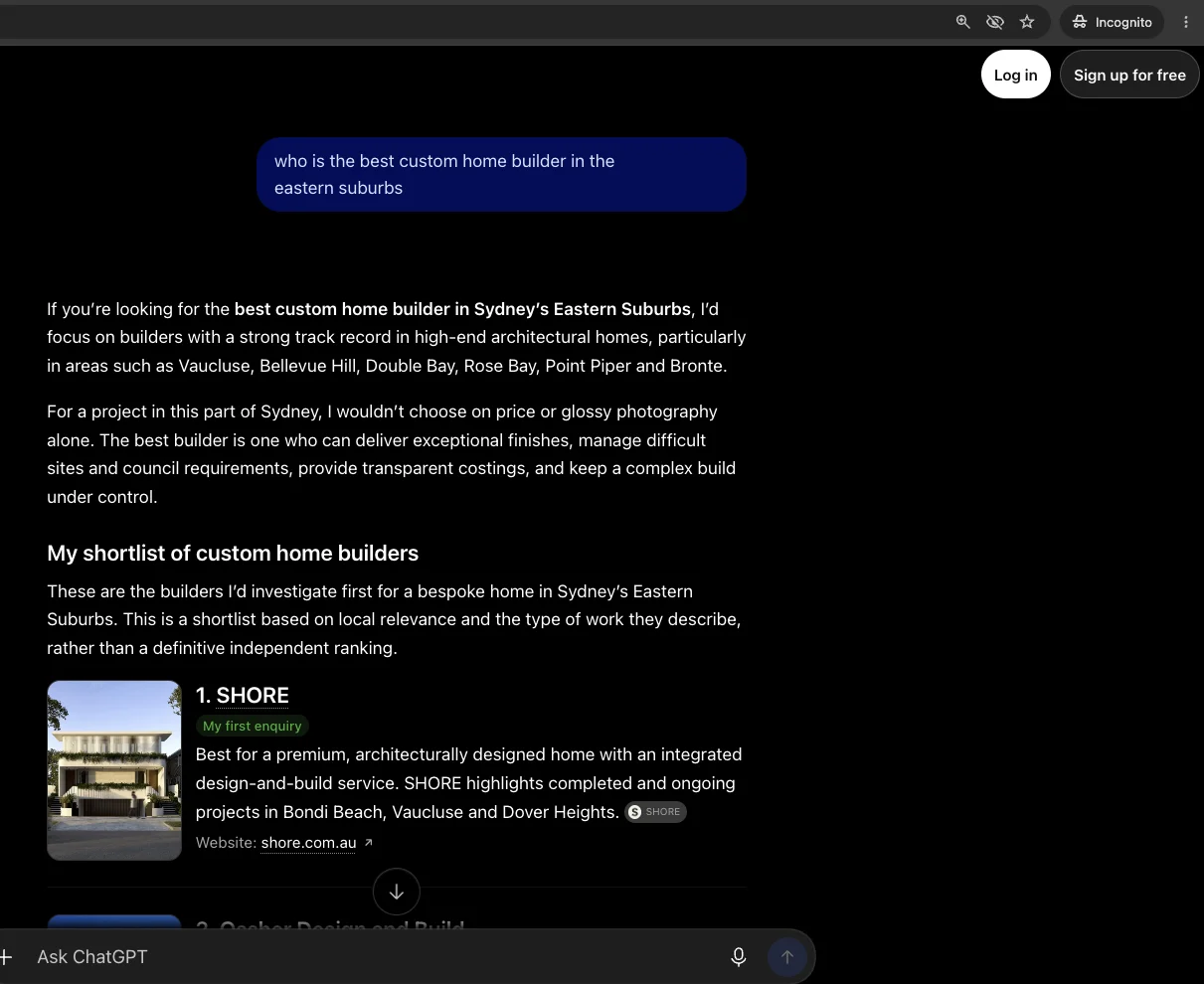Click Sign up for free
Viewport: 1204px width, 984px height.
coord(1129,75)
